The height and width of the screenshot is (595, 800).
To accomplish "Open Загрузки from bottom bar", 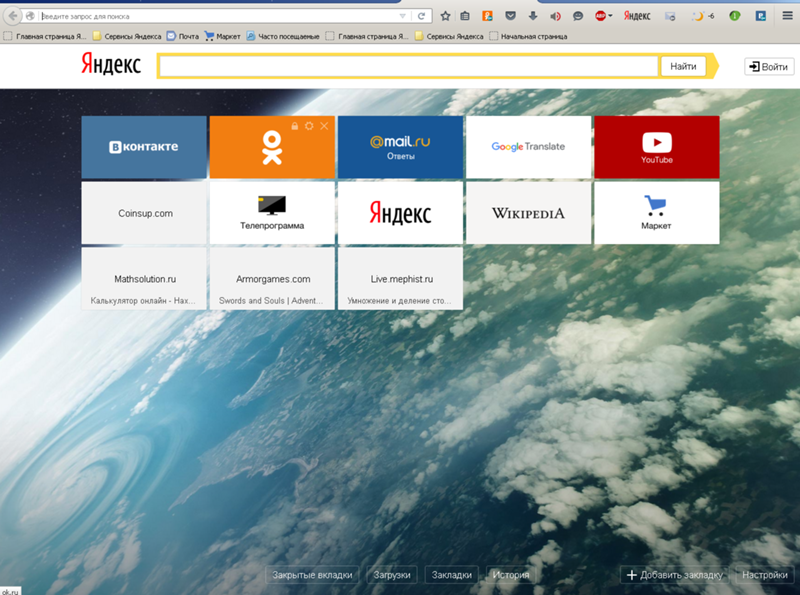I will click(x=392, y=575).
